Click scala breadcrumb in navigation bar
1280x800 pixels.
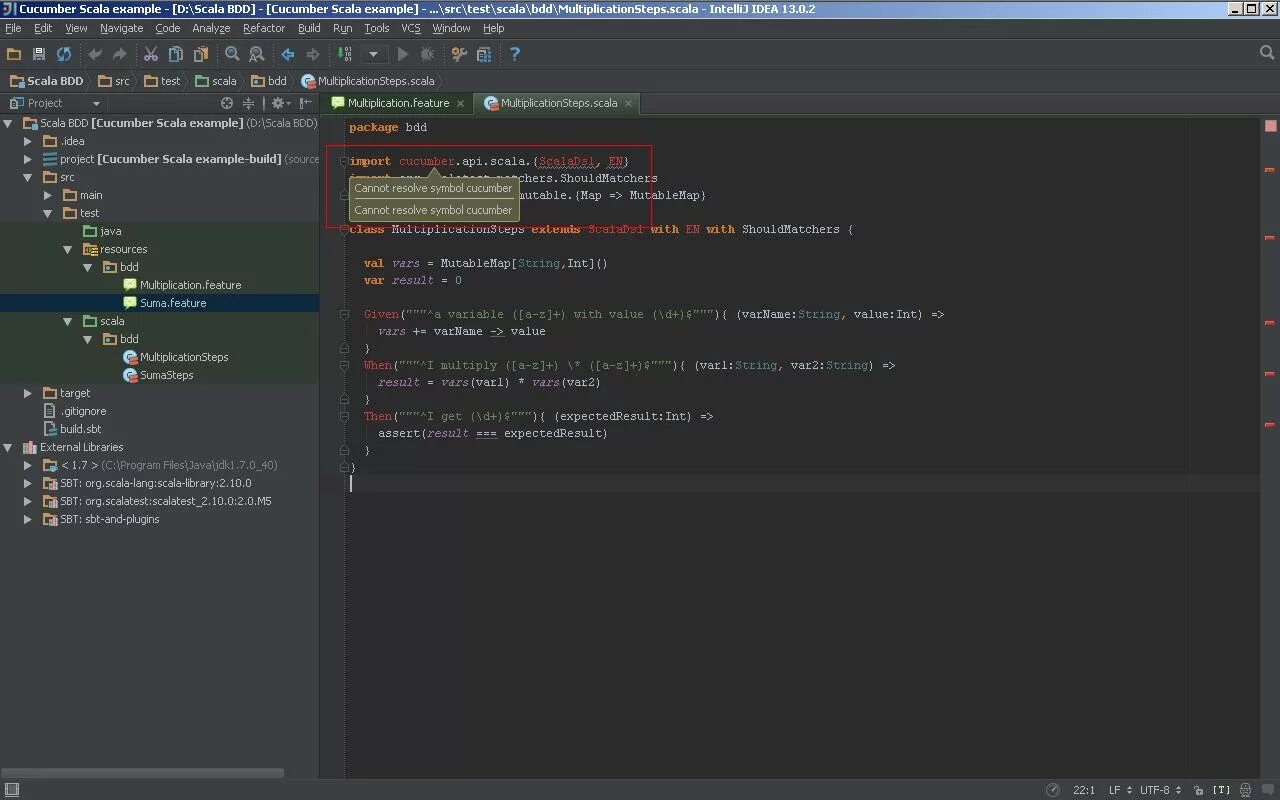click(215, 81)
